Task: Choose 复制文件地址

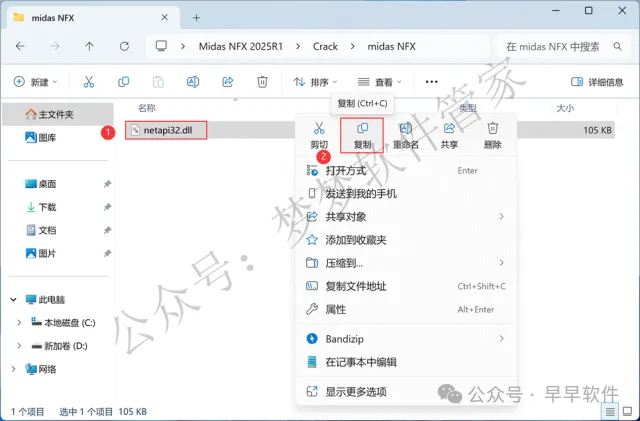Action: coord(406,286)
